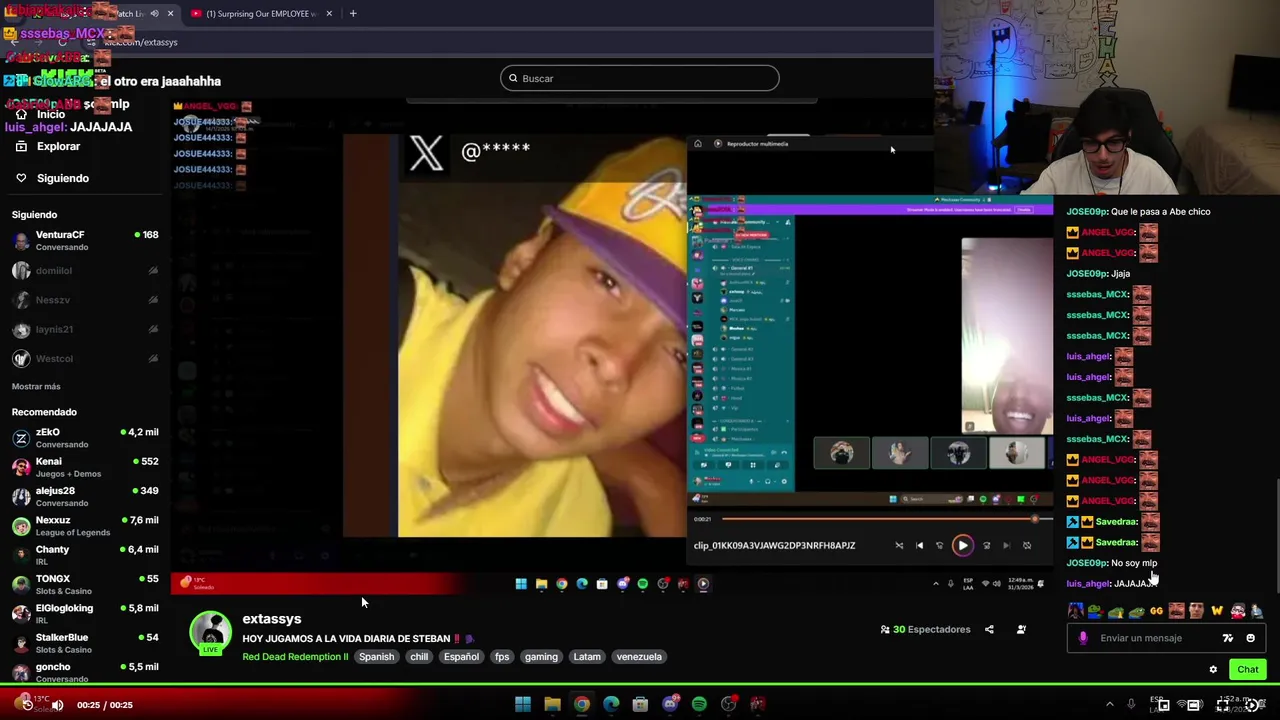Select the venezuela stream tag

(639, 657)
